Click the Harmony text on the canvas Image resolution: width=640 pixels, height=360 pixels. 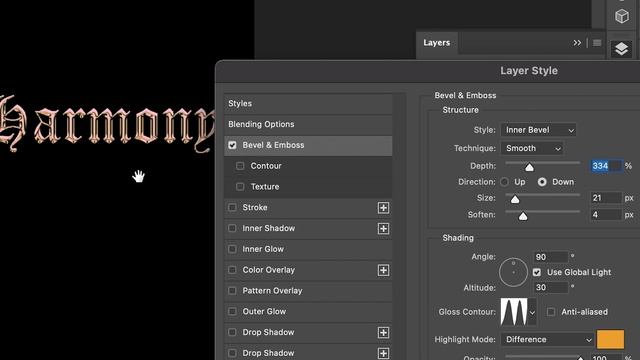(107, 124)
